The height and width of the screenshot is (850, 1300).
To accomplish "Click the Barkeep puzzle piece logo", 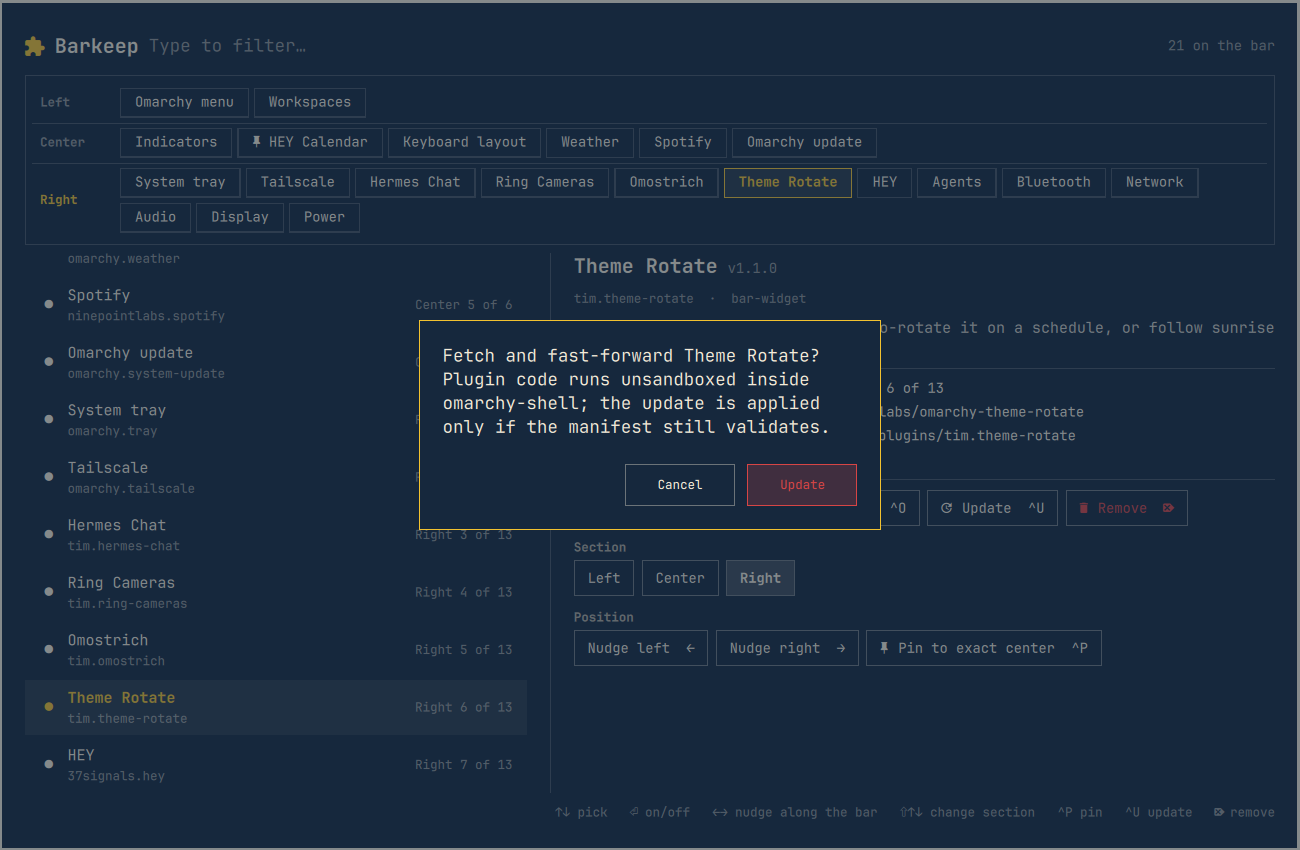I will pos(35,46).
